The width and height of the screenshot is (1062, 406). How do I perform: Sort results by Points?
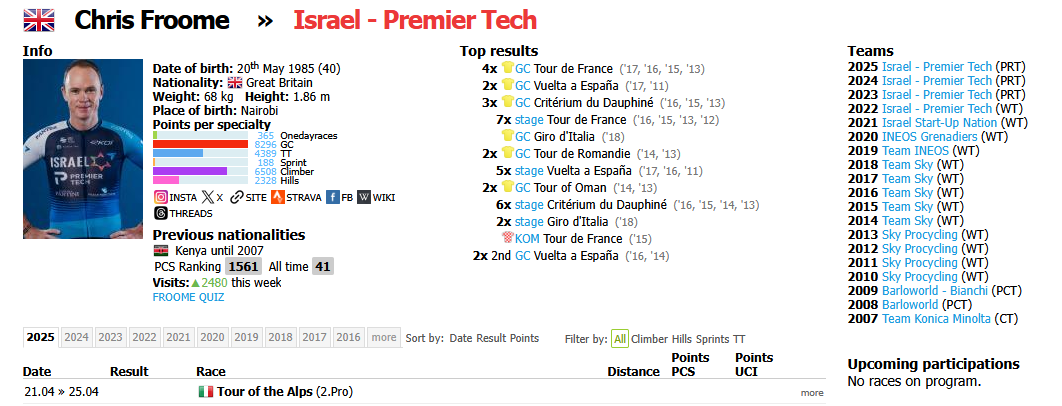click(x=524, y=339)
